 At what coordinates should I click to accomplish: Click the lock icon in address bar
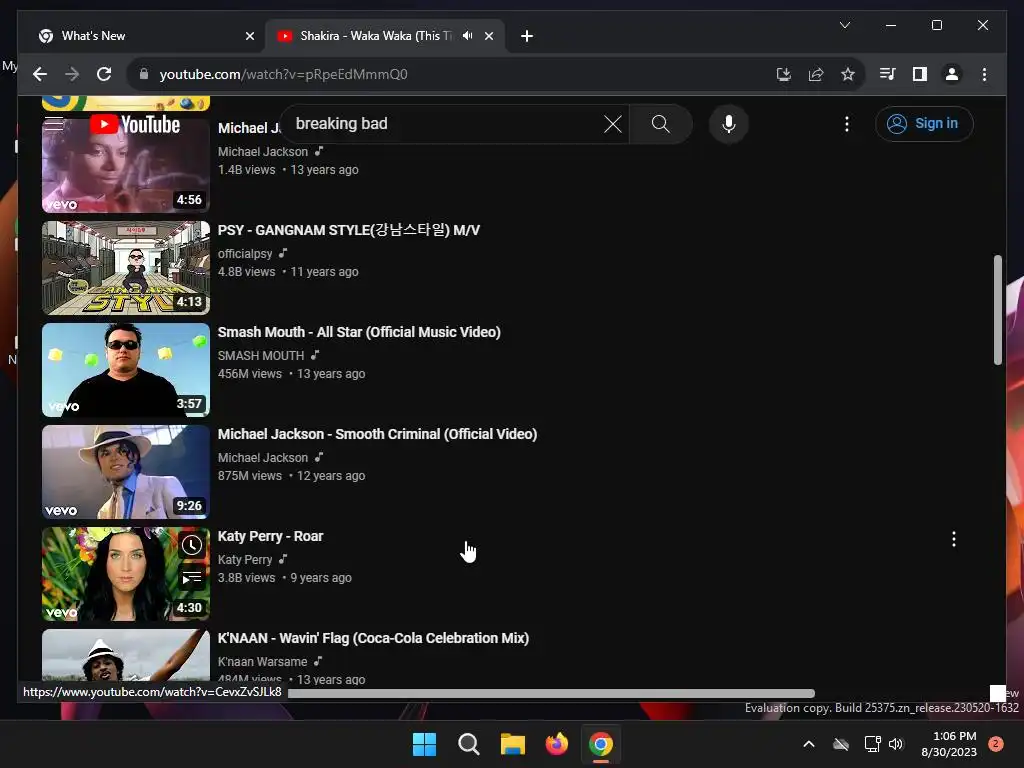point(144,74)
